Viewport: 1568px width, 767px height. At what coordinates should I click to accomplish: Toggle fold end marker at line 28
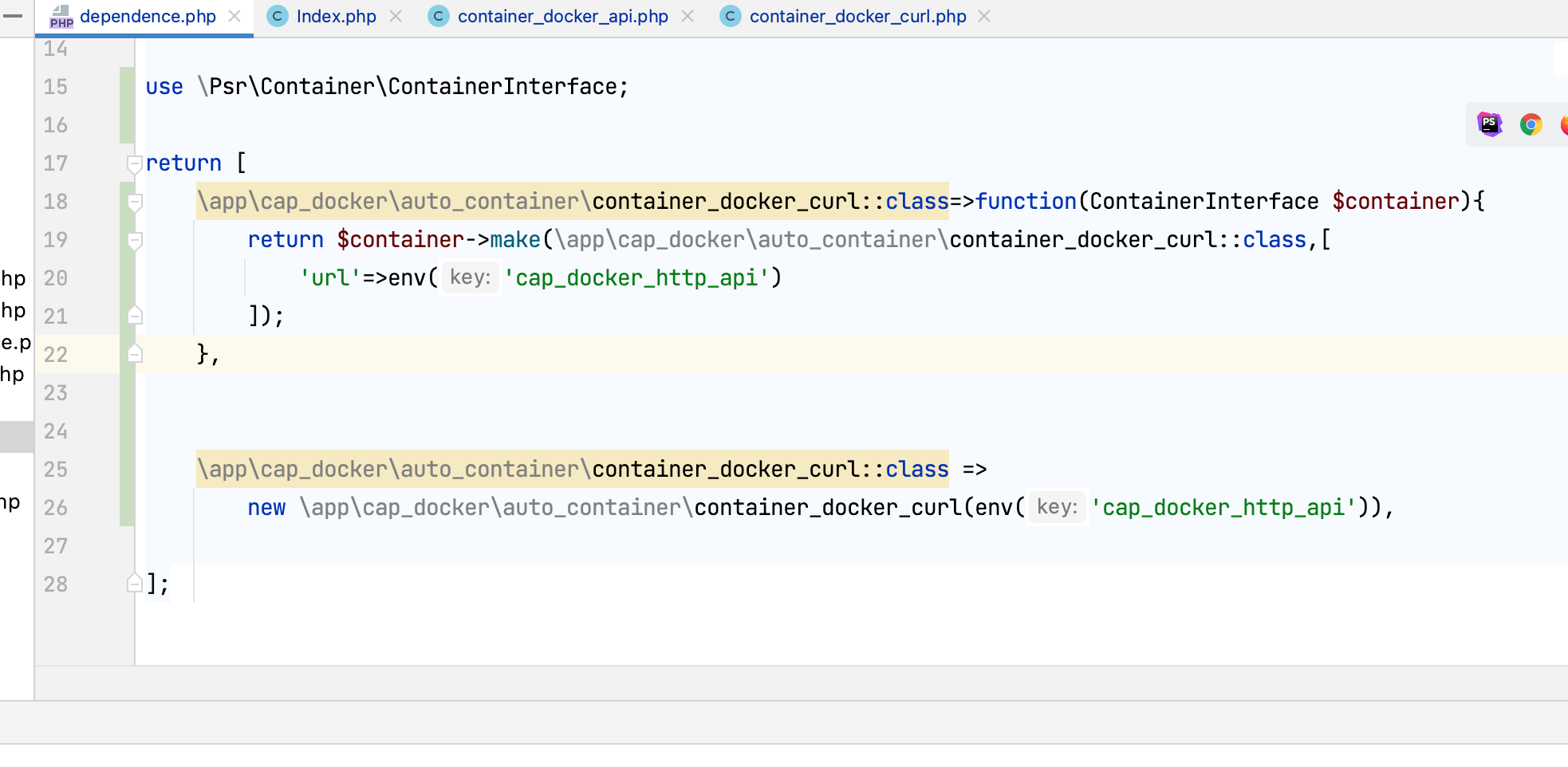point(135,584)
